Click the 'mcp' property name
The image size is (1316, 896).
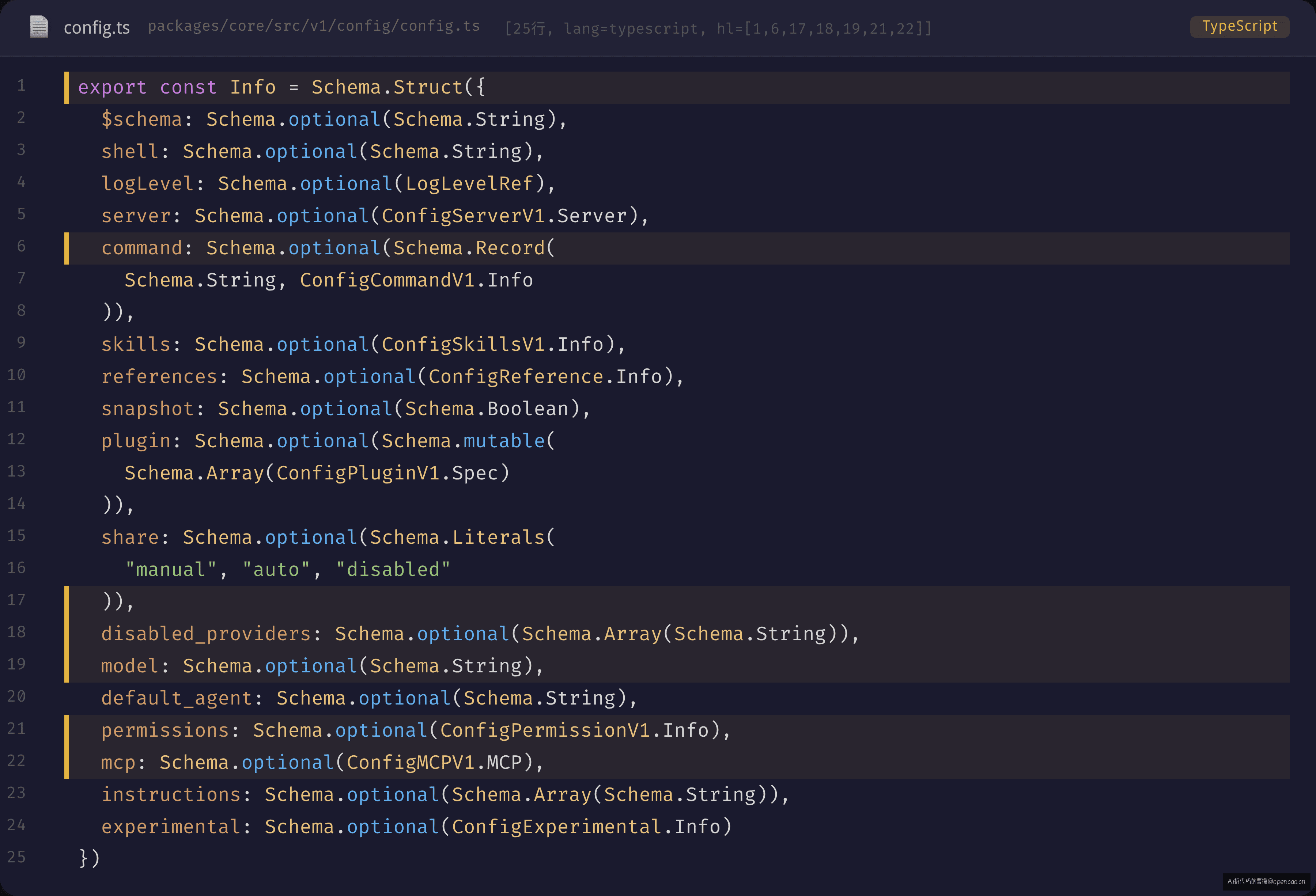(118, 763)
